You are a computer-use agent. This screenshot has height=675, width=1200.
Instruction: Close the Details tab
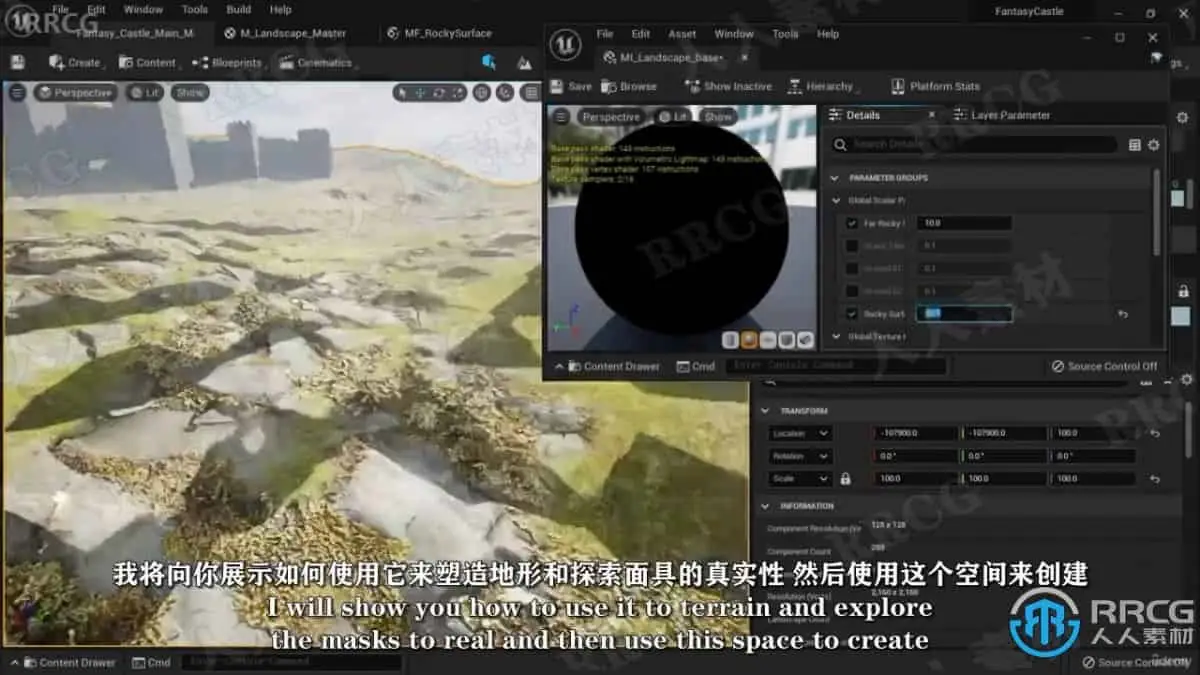(x=931, y=115)
